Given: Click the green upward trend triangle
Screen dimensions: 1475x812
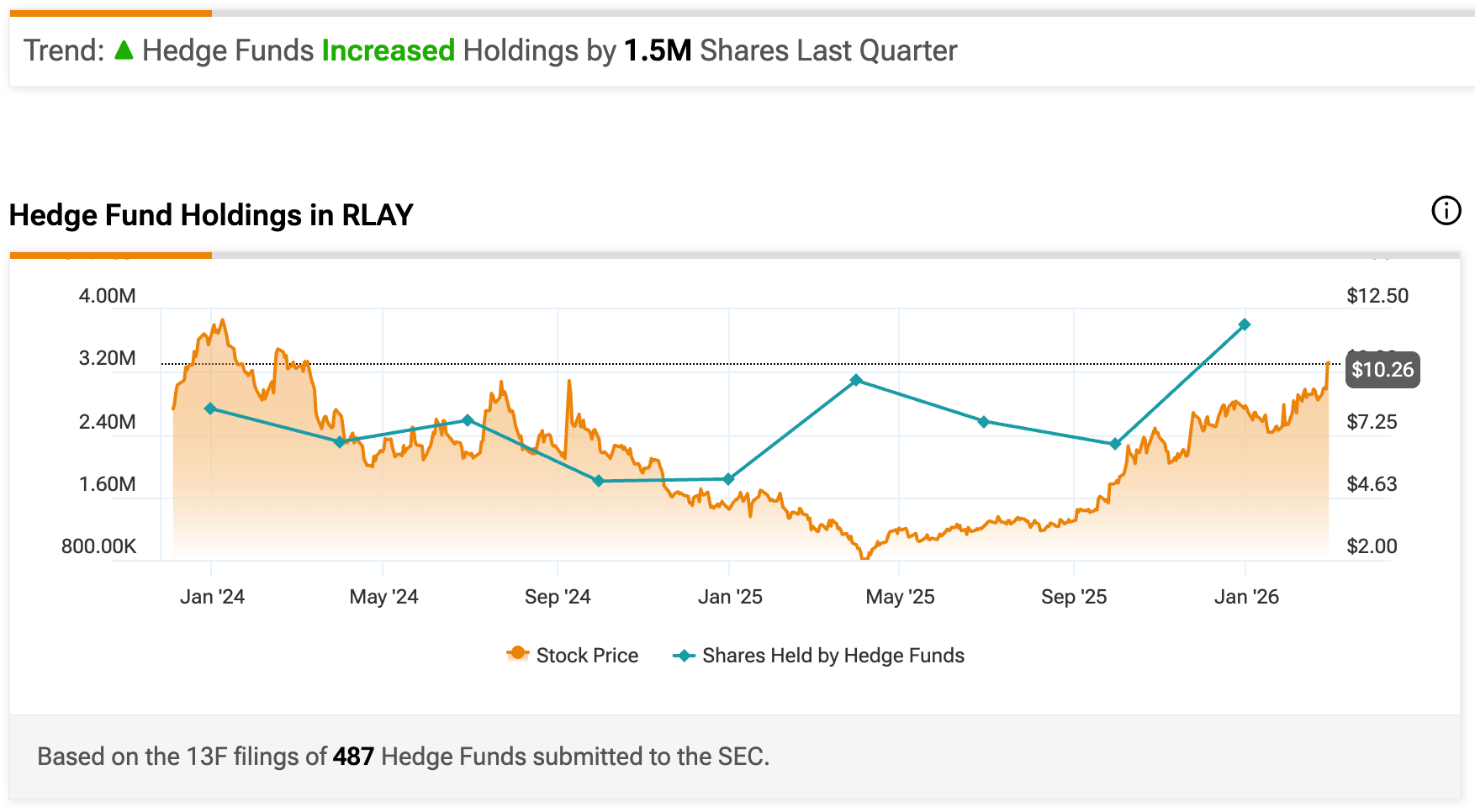Looking at the screenshot, I should (124, 50).
